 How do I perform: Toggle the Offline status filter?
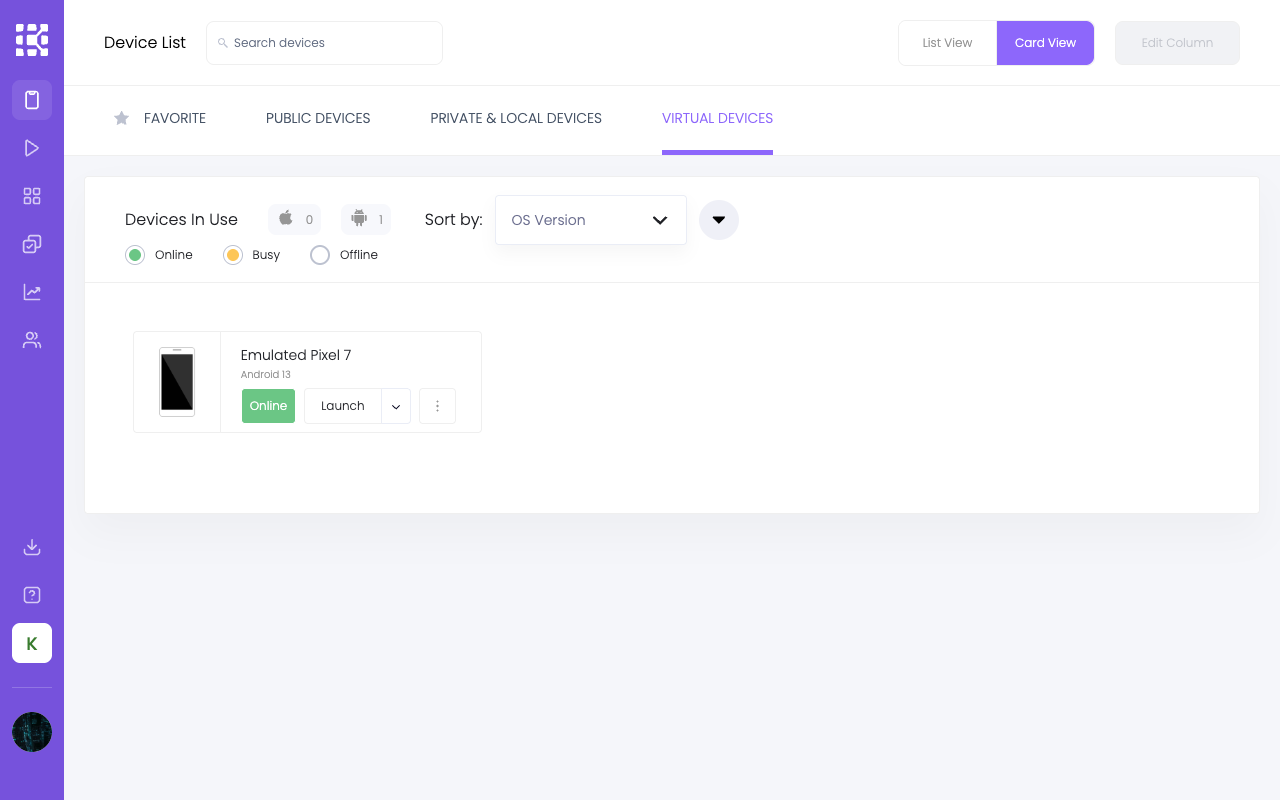[x=320, y=255]
